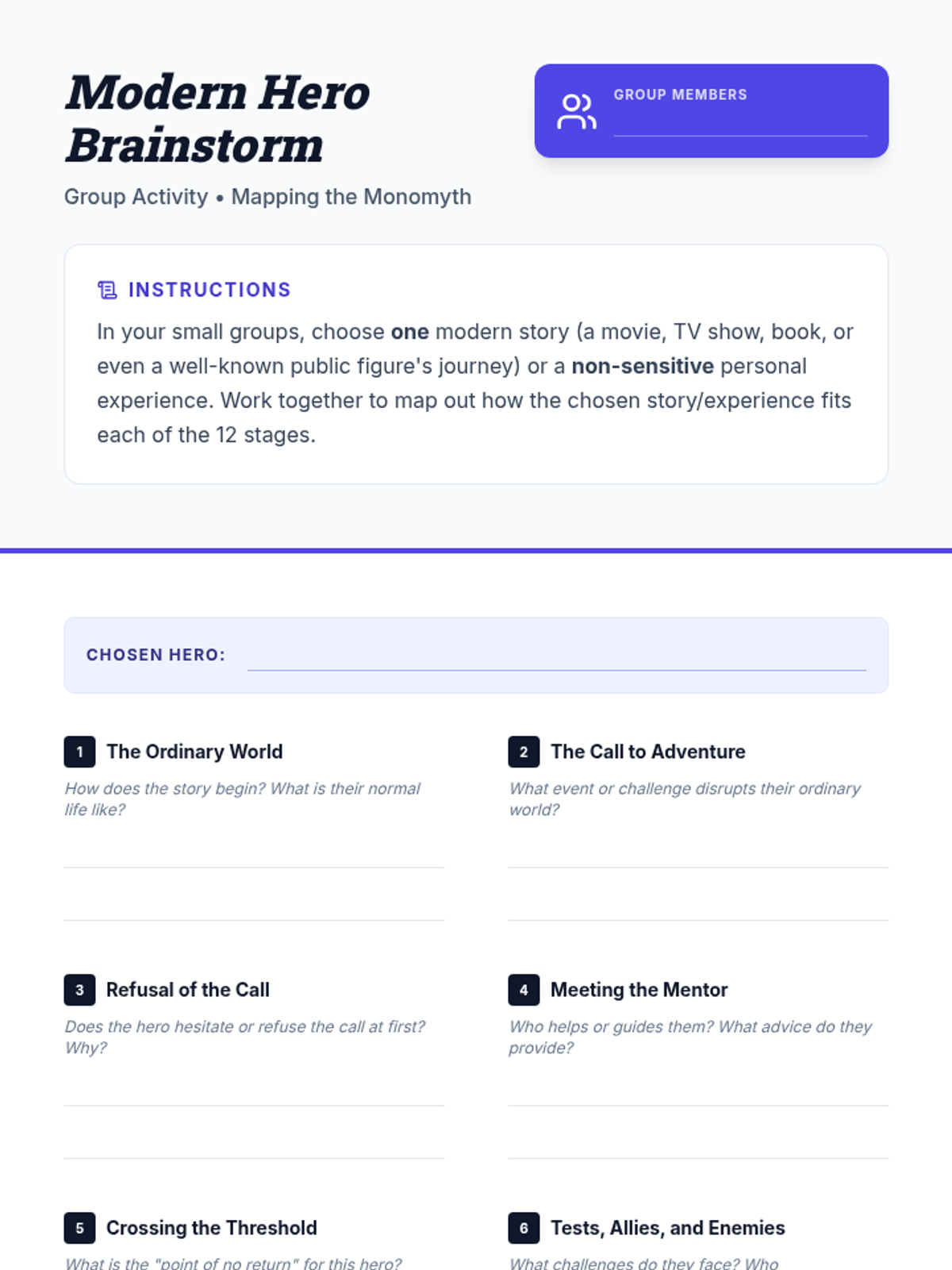The image size is (952, 1270).
Task: Click the scroll icon beside Instructions
Action: tap(107, 290)
